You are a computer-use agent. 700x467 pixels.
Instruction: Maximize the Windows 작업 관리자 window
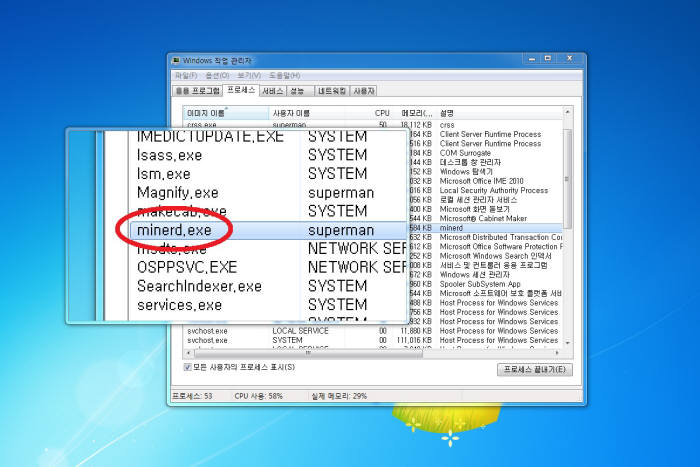click(x=548, y=58)
